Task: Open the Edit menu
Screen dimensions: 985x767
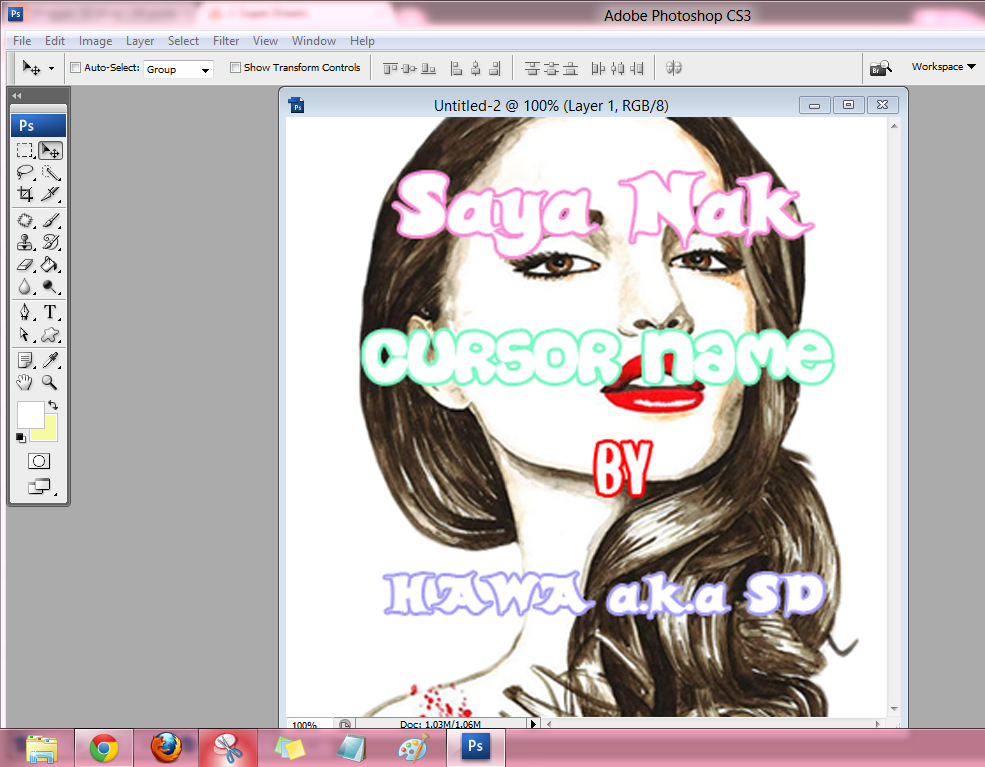Action: (x=55, y=41)
